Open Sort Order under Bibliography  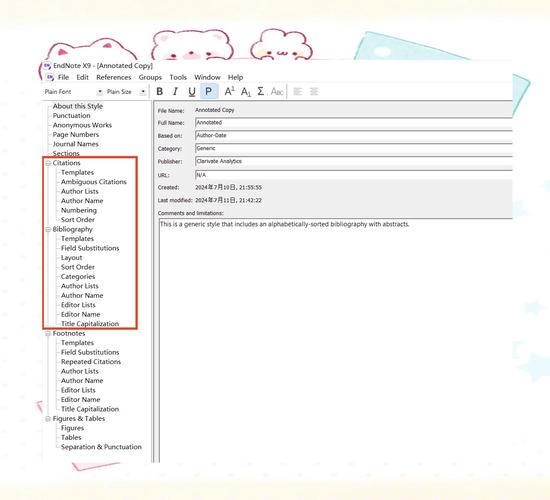tap(78, 267)
